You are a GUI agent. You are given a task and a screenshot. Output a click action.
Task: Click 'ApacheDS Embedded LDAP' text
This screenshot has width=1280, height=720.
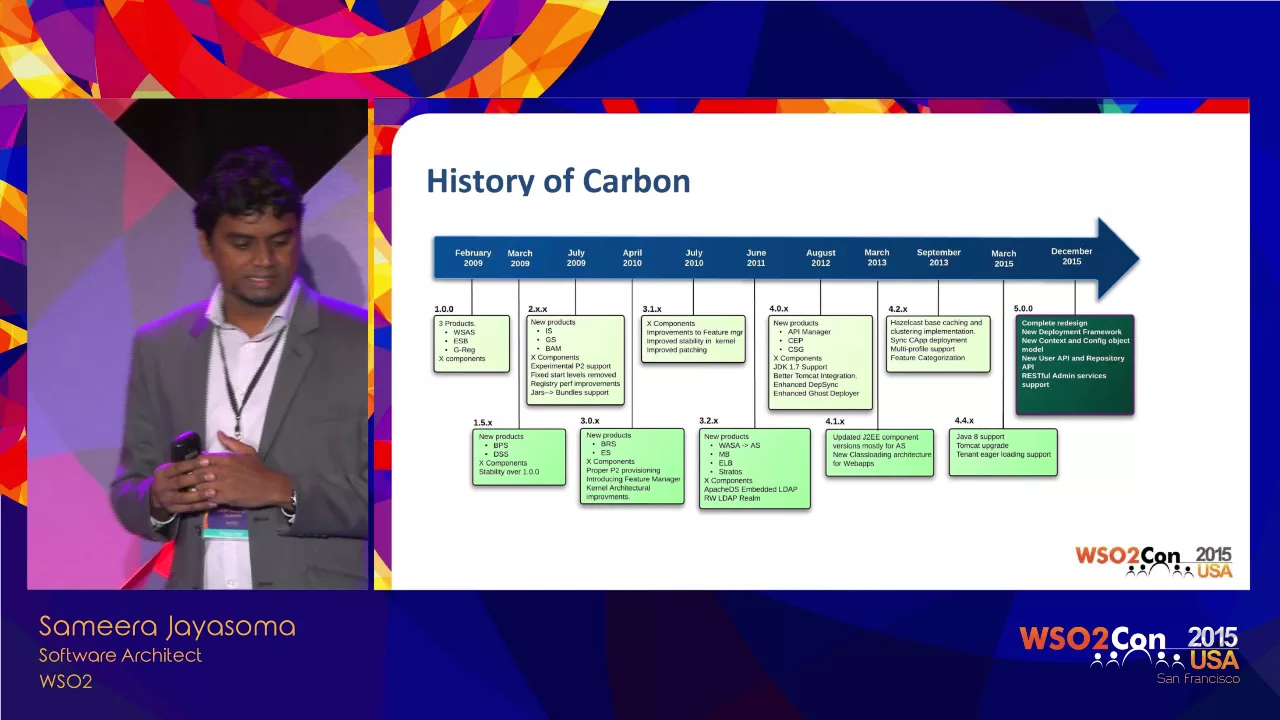751,489
